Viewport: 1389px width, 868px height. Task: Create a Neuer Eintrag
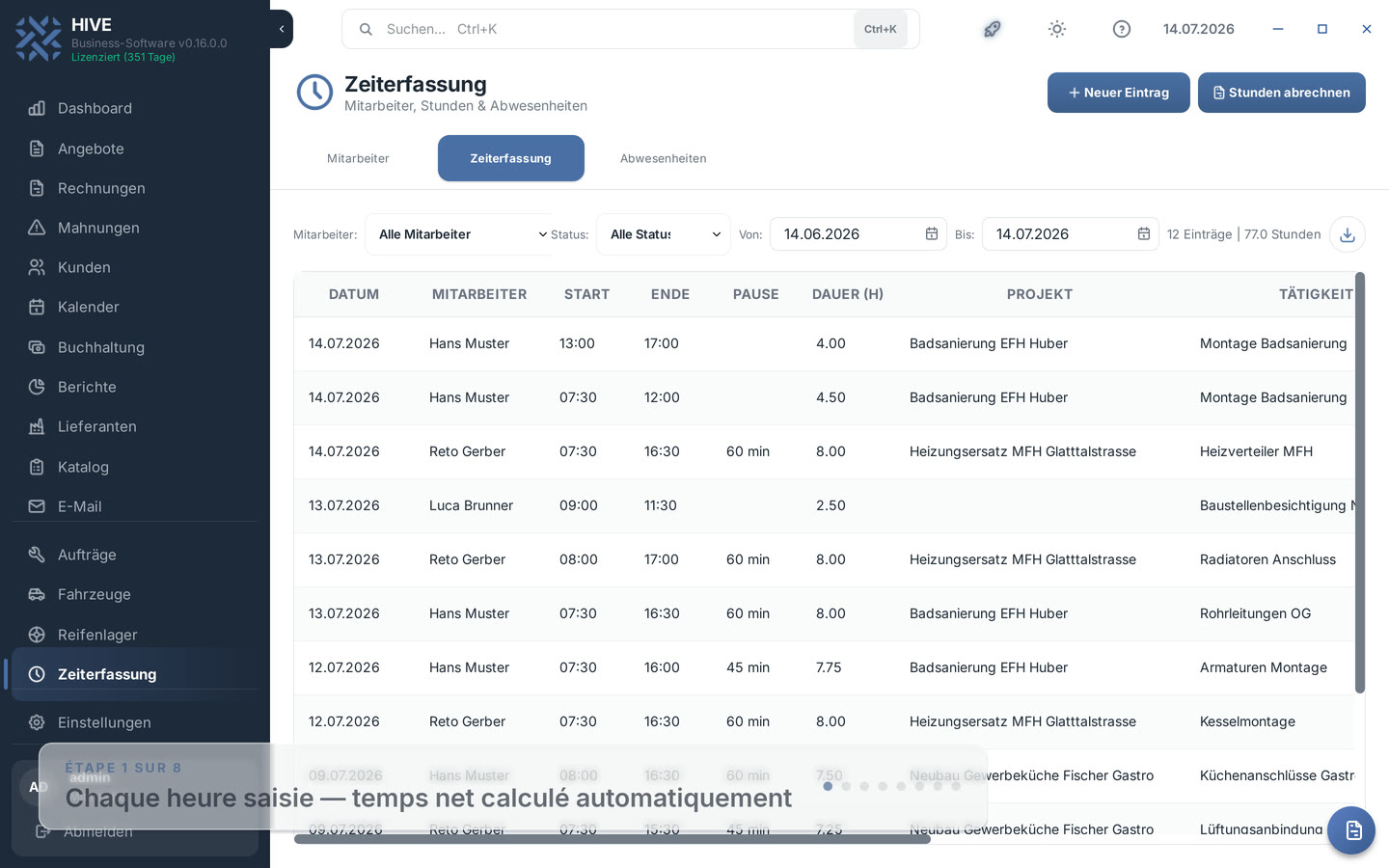tap(1119, 93)
